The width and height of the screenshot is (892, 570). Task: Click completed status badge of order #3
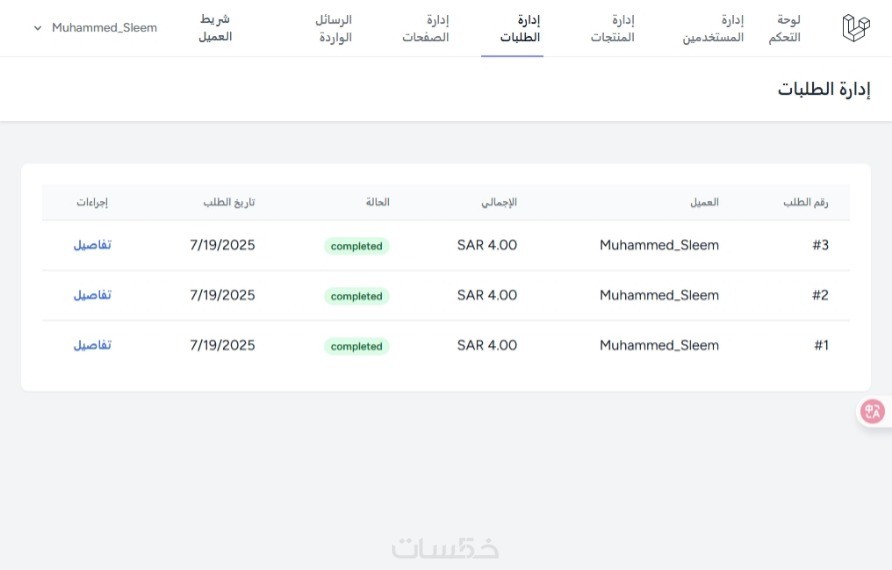point(356,246)
